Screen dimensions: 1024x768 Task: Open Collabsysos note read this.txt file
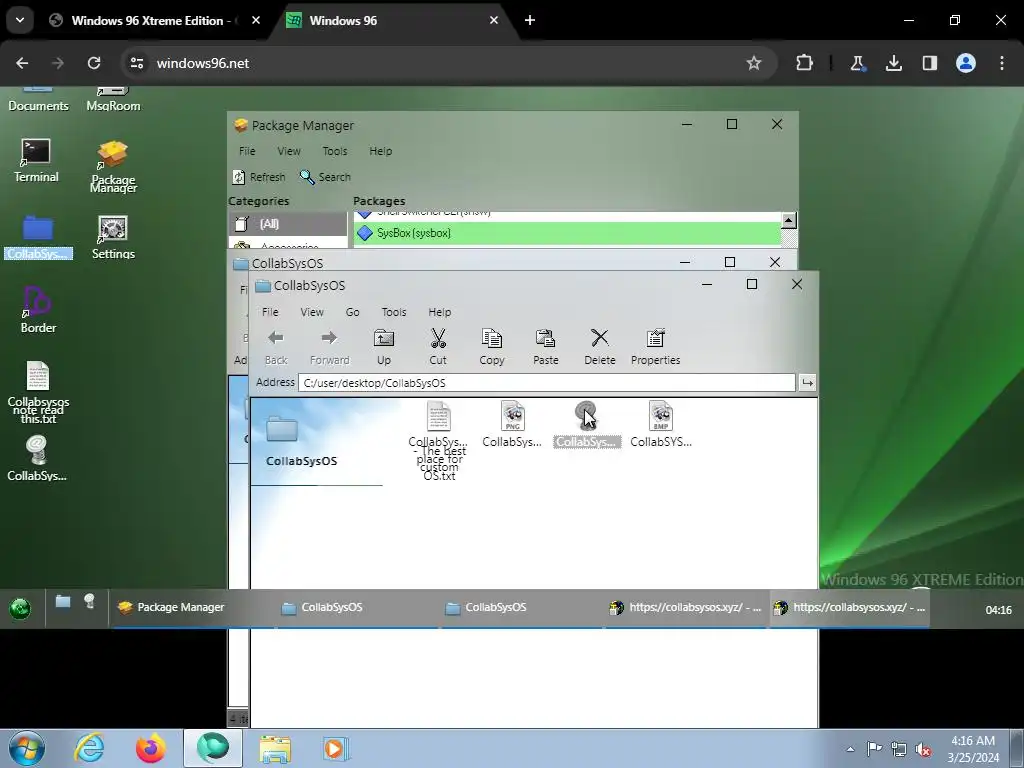[38, 392]
